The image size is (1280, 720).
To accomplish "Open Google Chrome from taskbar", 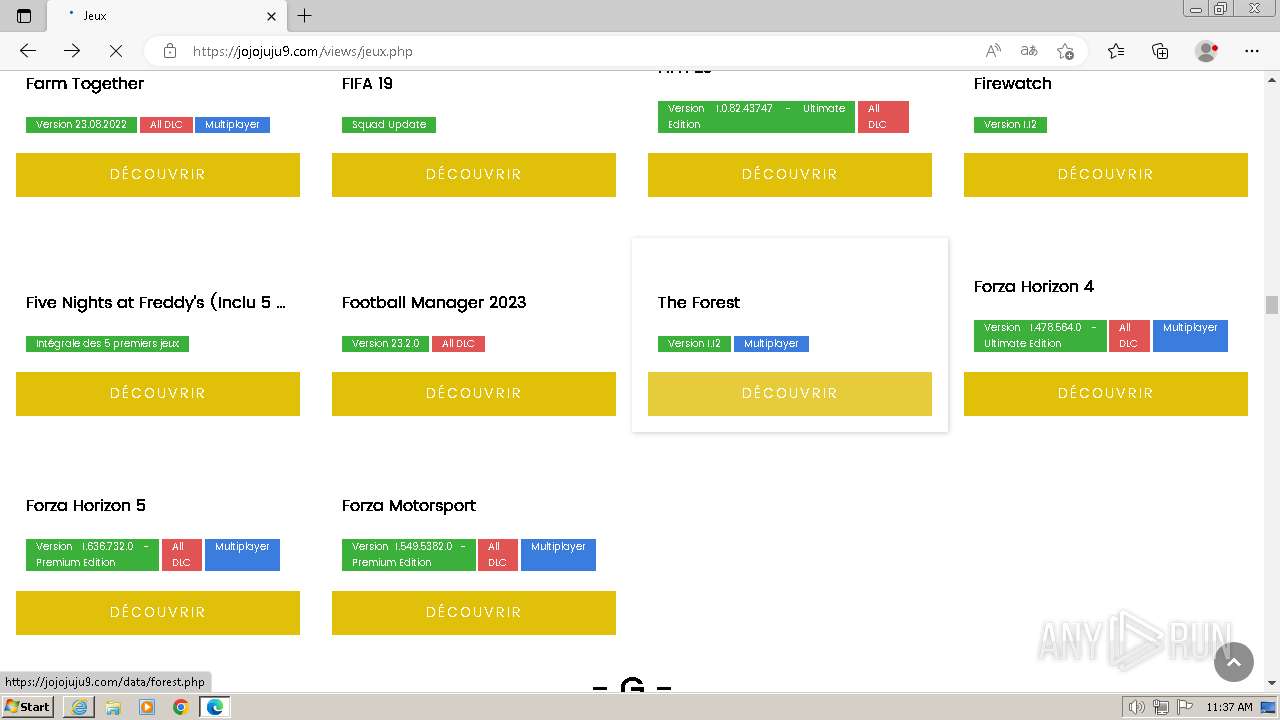I will (181, 707).
